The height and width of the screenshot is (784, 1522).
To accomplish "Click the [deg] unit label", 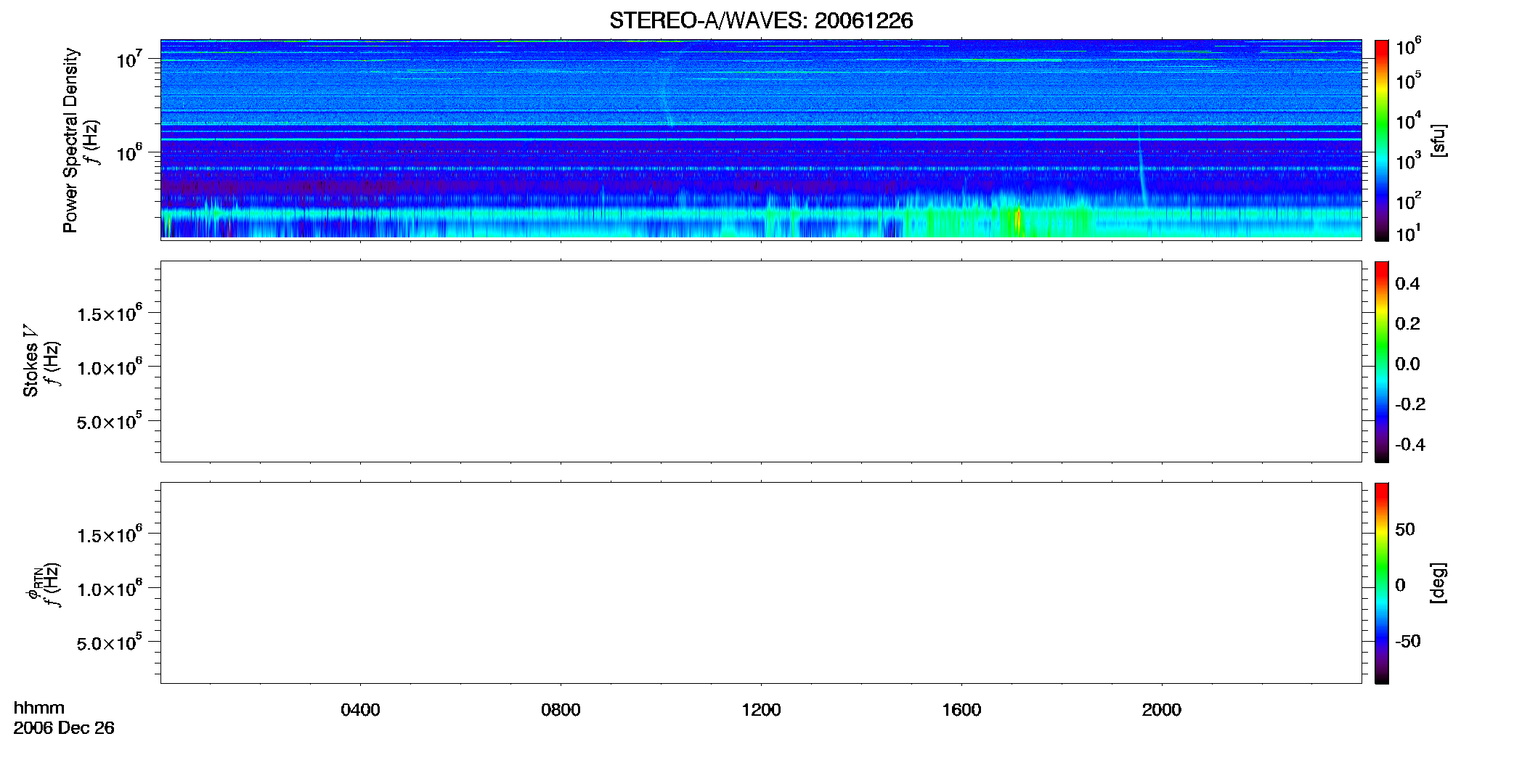I will [1438, 583].
